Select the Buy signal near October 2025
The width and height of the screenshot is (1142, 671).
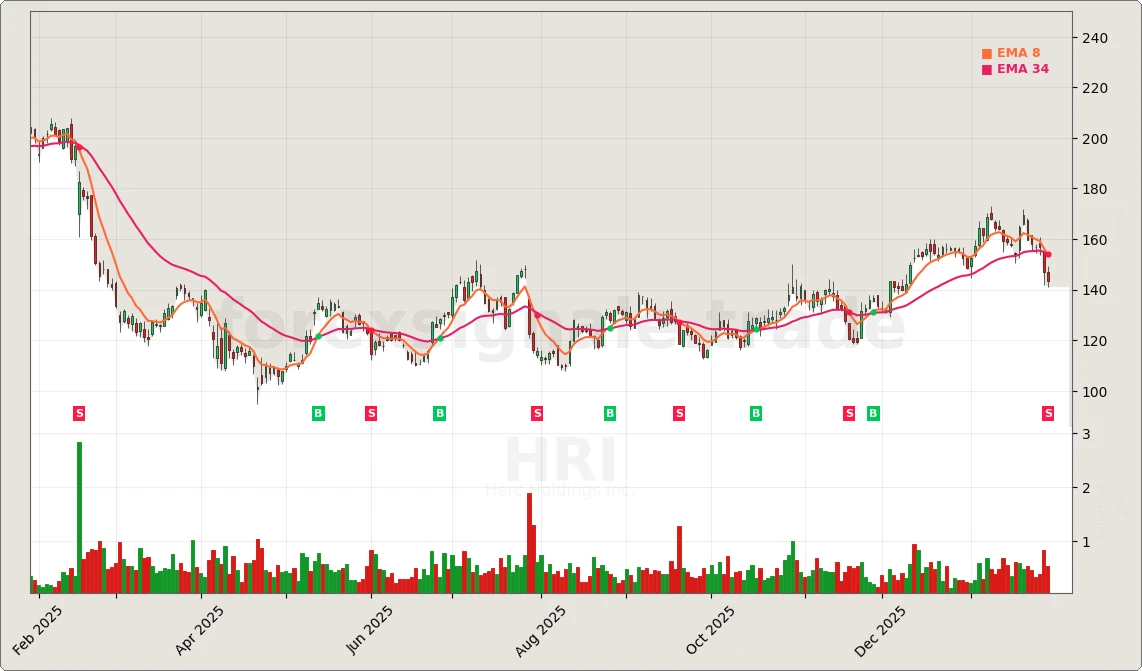pyautogui.click(x=754, y=412)
